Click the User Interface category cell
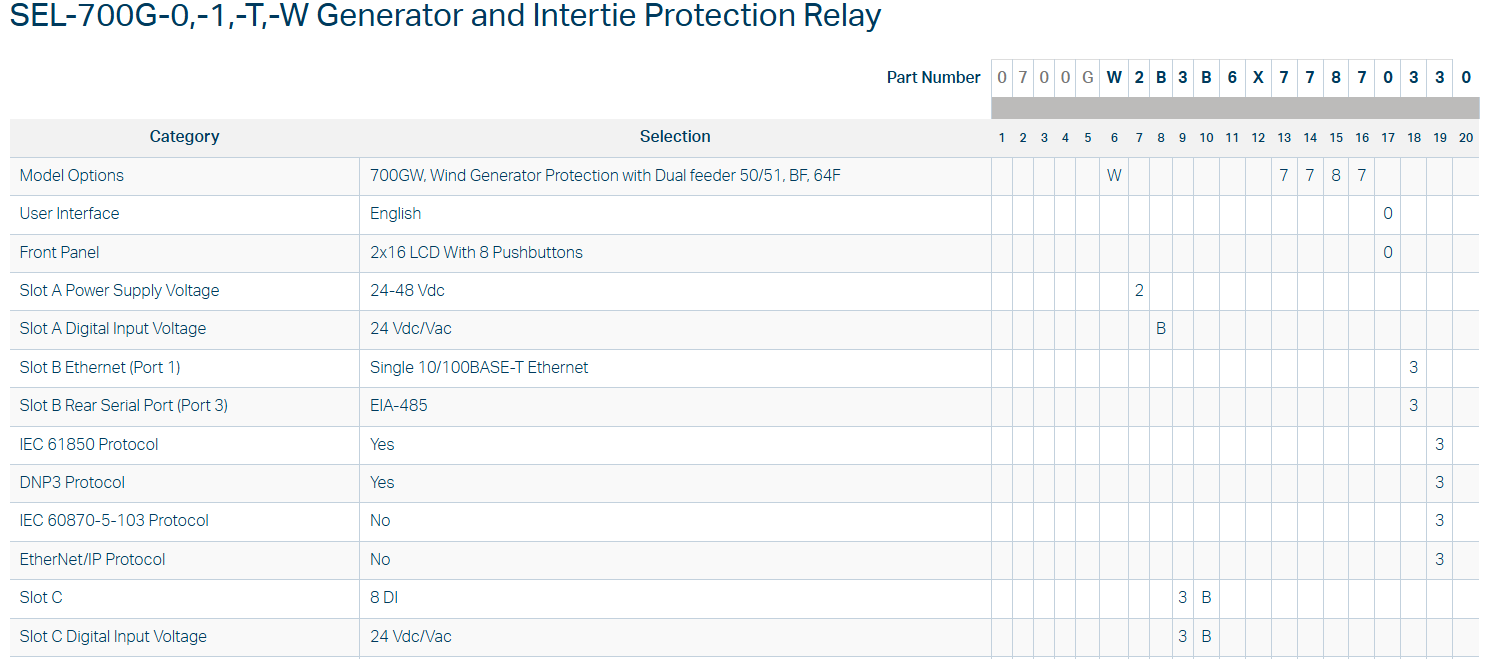This screenshot has width=1485, height=659. pos(185,214)
